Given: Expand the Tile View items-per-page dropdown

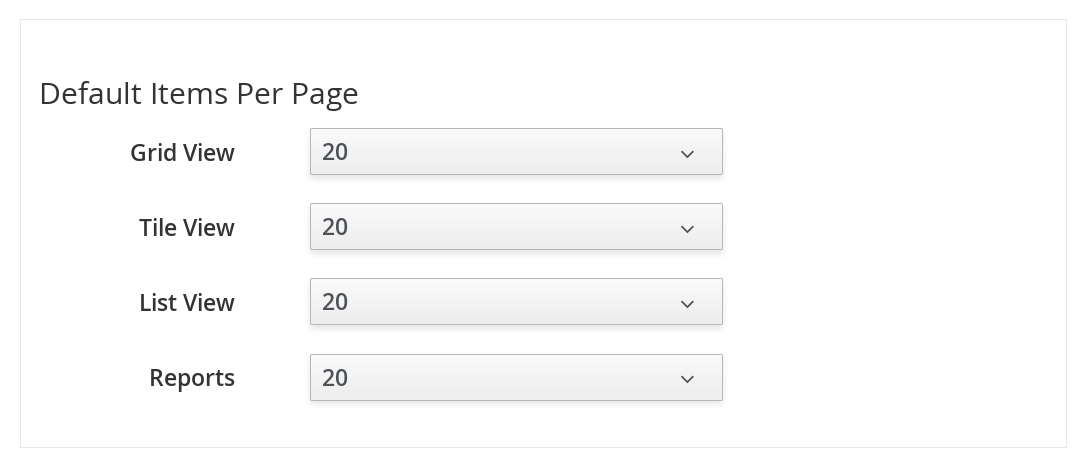Looking at the screenshot, I should pos(515,227).
